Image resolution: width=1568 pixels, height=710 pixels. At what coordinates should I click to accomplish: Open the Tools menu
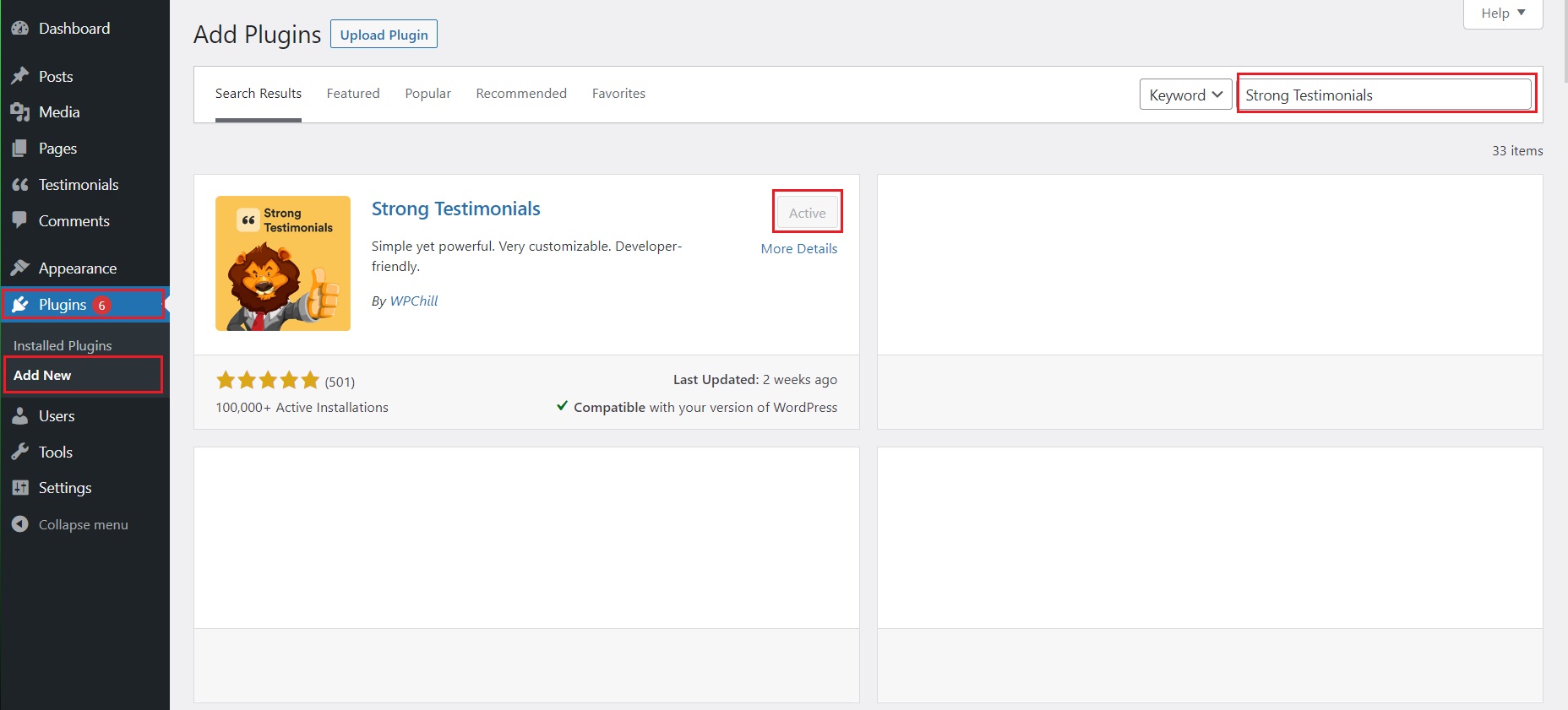[84, 453]
